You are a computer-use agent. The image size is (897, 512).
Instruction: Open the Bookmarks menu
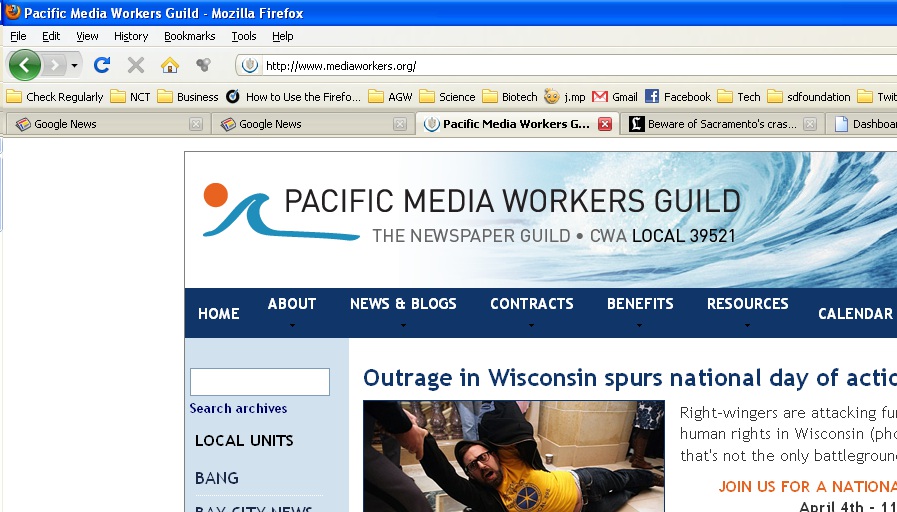click(x=189, y=36)
